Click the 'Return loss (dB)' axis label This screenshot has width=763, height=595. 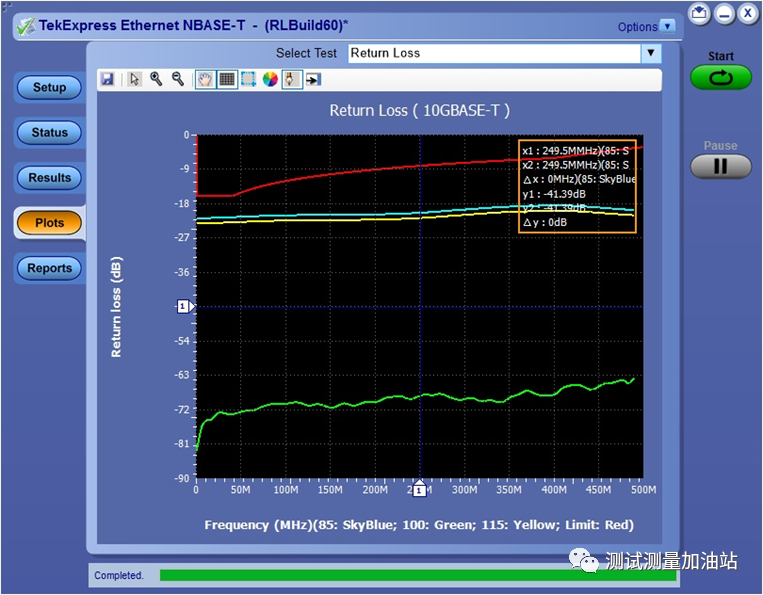coord(116,307)
